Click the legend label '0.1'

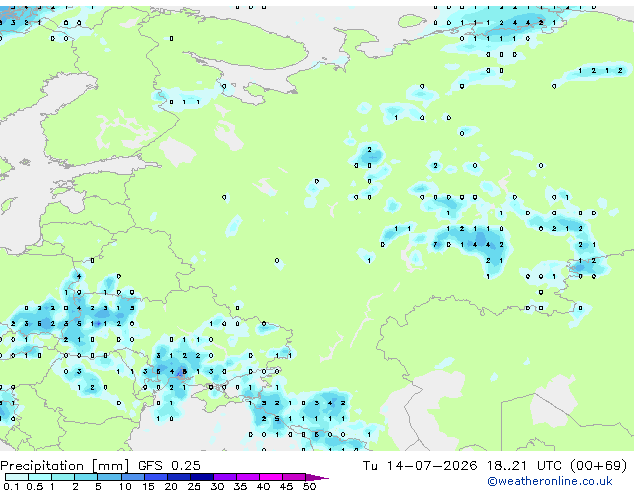click(x=11, y=486)
